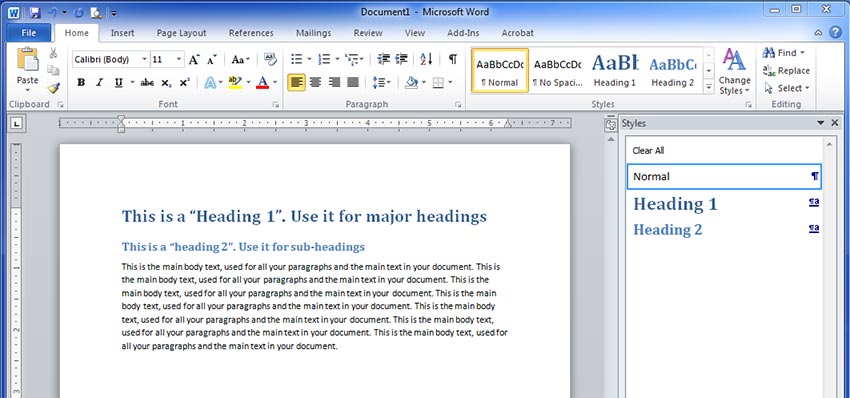Screen dimensions: 850x398
Task: Select the Format Painter brush
Action: 53,87
